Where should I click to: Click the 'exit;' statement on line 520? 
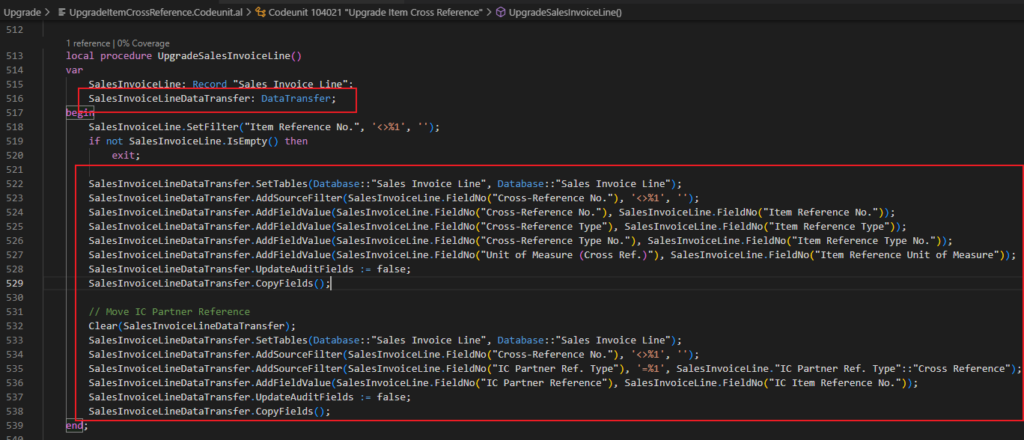[124, 156]
